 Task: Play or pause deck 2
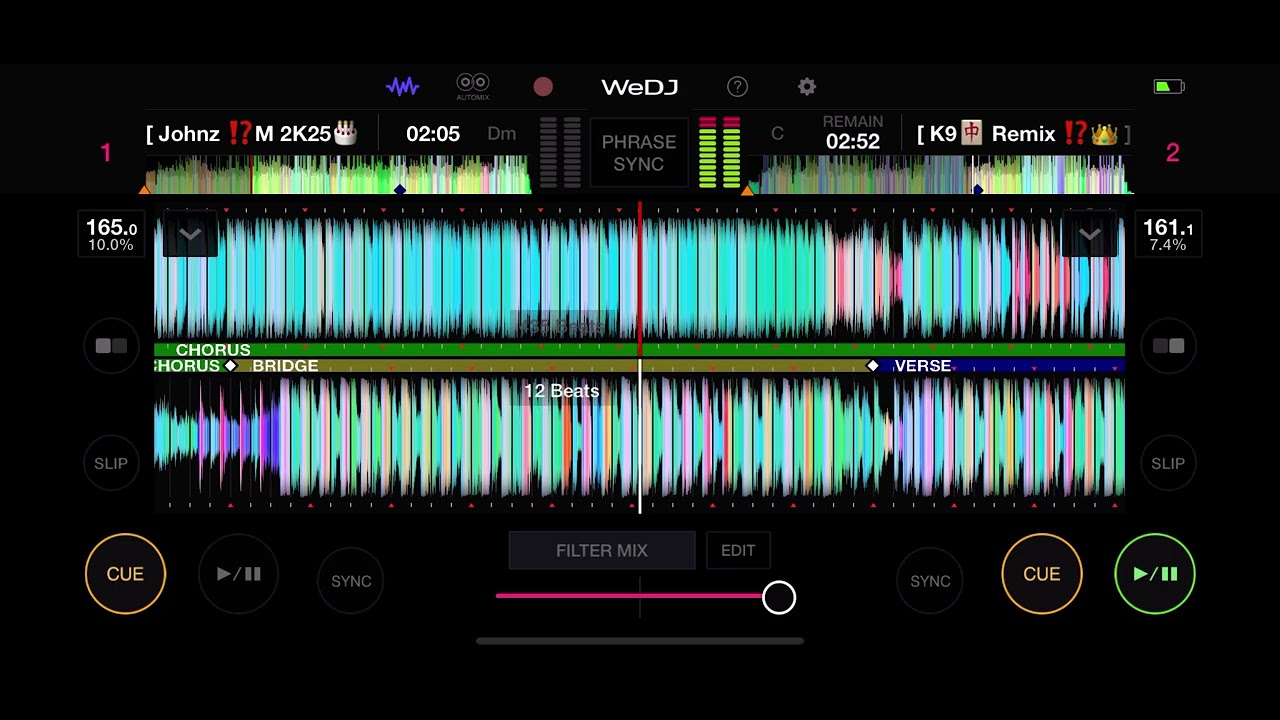[1155, 574]
